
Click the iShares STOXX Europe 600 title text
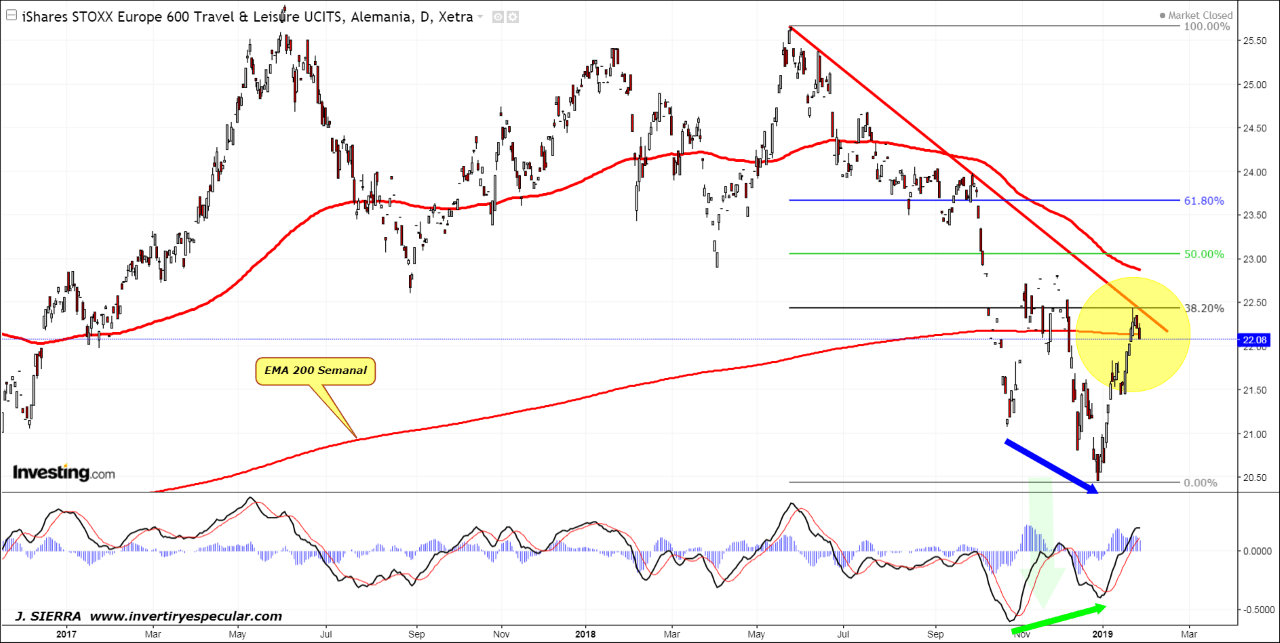[x=198, y=17]
